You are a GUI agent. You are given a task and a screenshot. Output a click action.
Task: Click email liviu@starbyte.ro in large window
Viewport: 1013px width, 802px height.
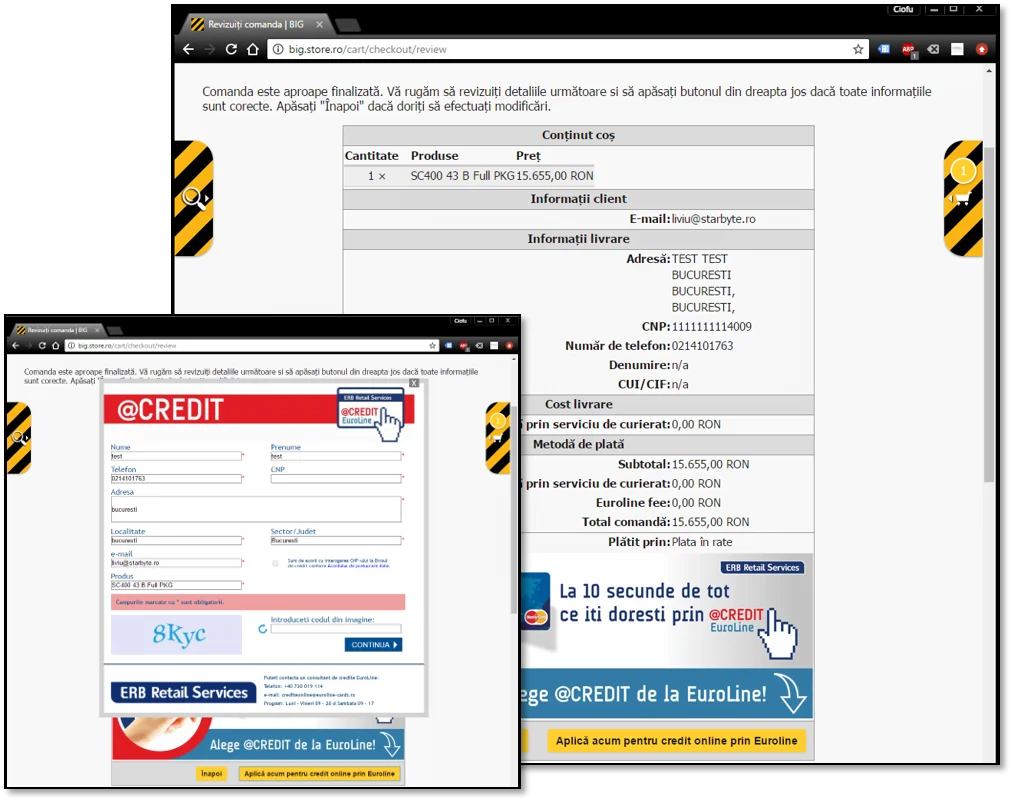[713, 219]
